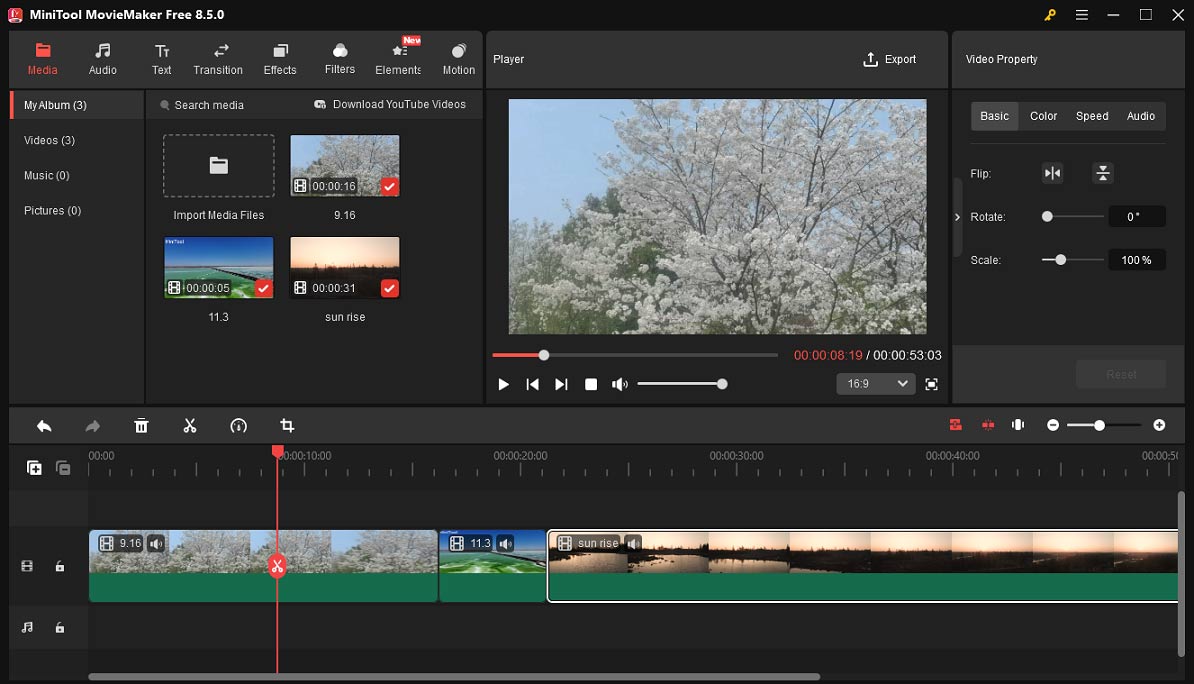This screenshot has width=1194, height=684.
Task: Select the Split (scissors) tool in the timeline toolbar
Action: (190, 425)
